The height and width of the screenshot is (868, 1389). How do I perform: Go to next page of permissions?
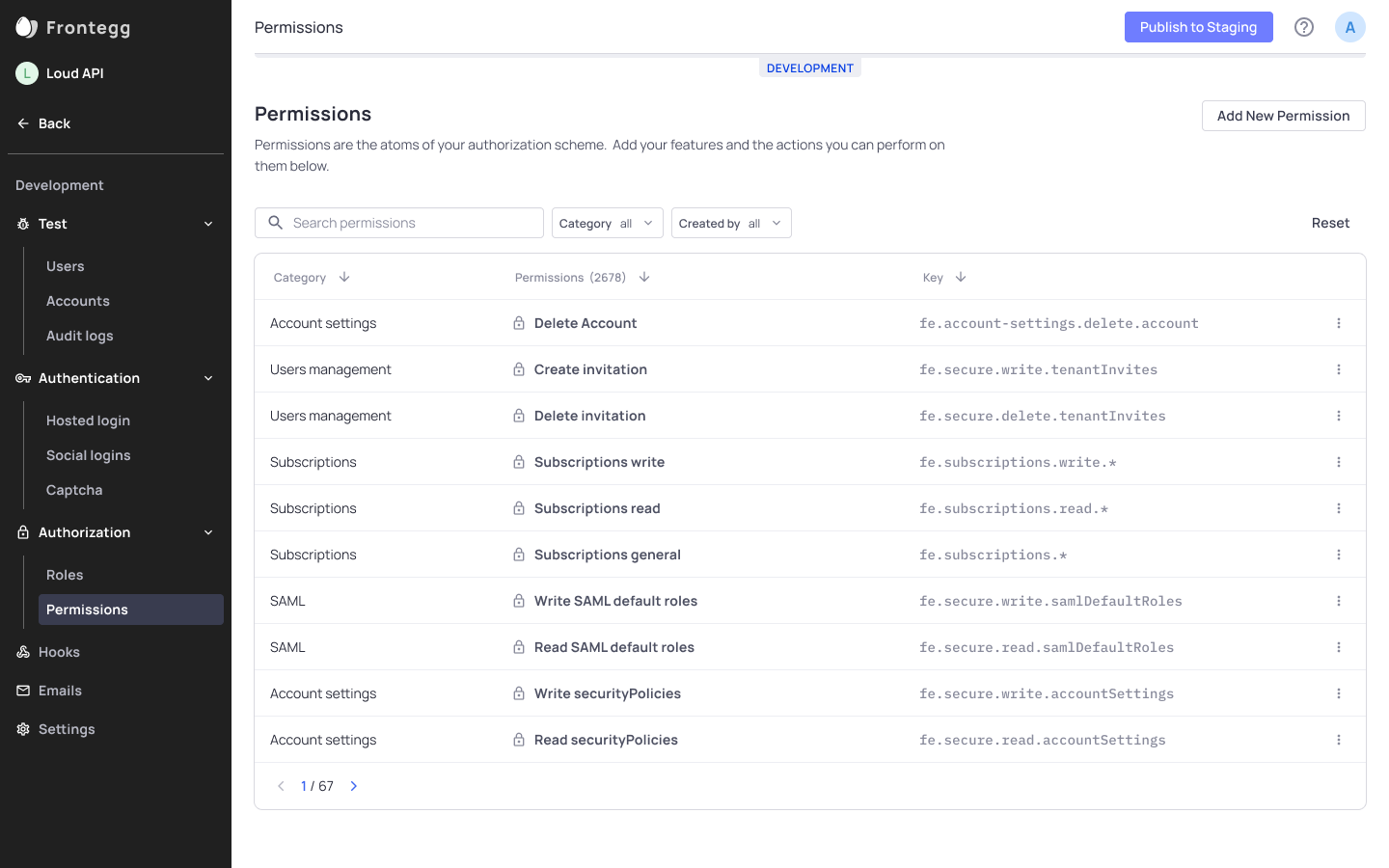tap(354, 786)
